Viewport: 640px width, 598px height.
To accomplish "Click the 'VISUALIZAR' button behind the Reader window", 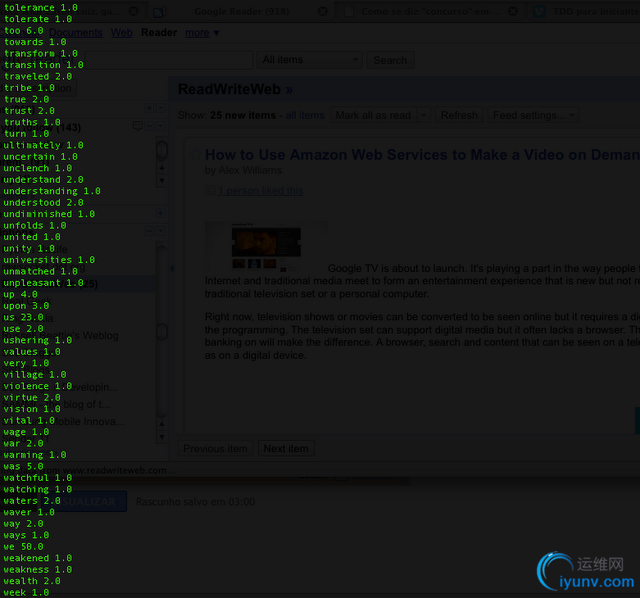I will (x=84, y=501).
